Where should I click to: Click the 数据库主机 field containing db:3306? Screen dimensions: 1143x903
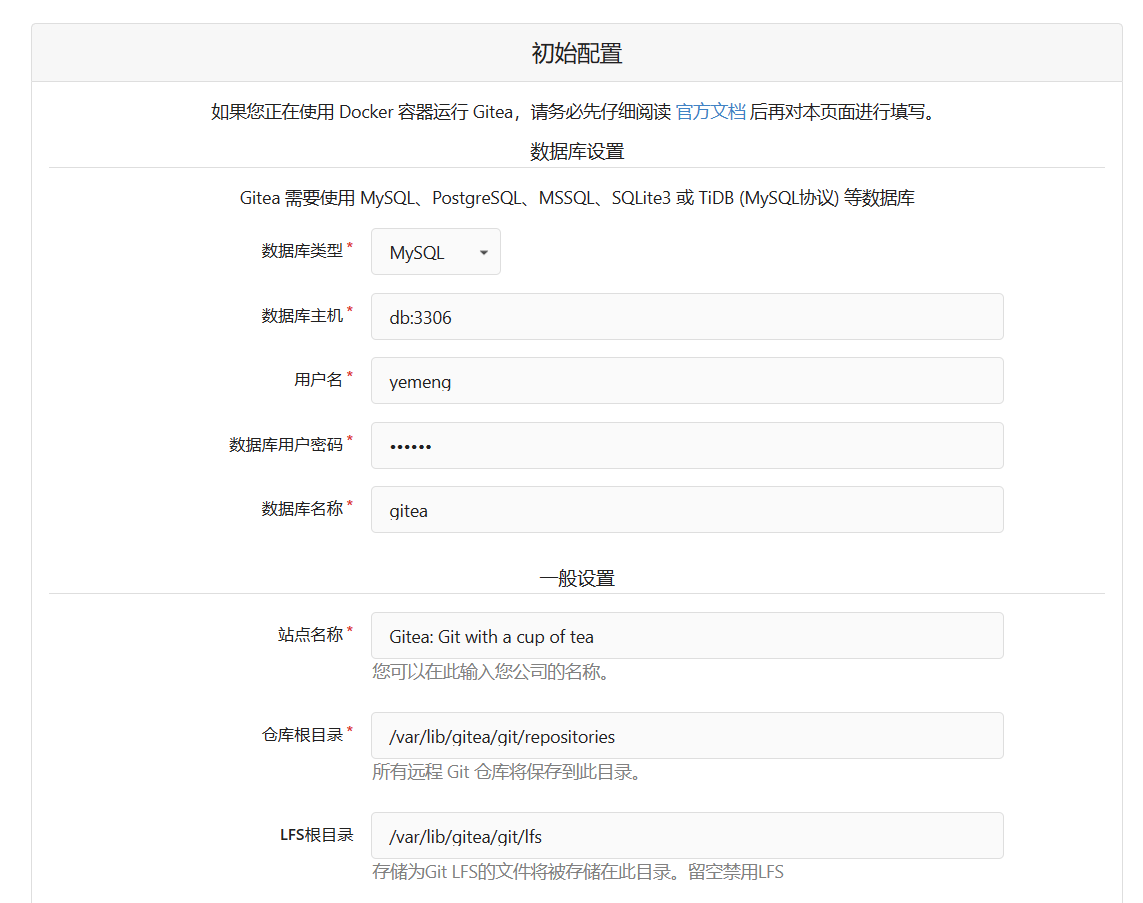tap(686, 317)
